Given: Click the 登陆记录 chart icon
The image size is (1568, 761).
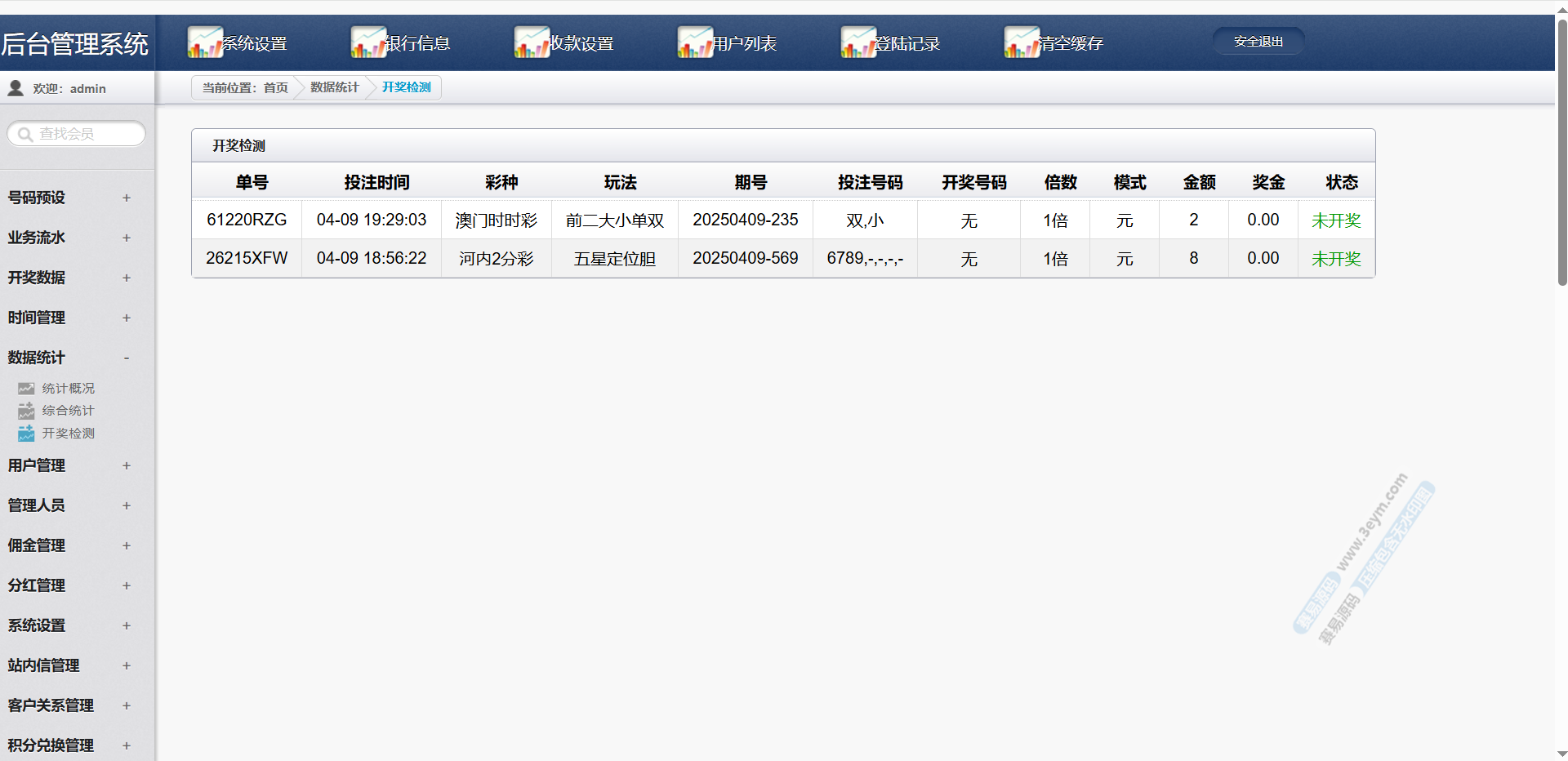Looking at the screenshot, I should click(857, 42).
